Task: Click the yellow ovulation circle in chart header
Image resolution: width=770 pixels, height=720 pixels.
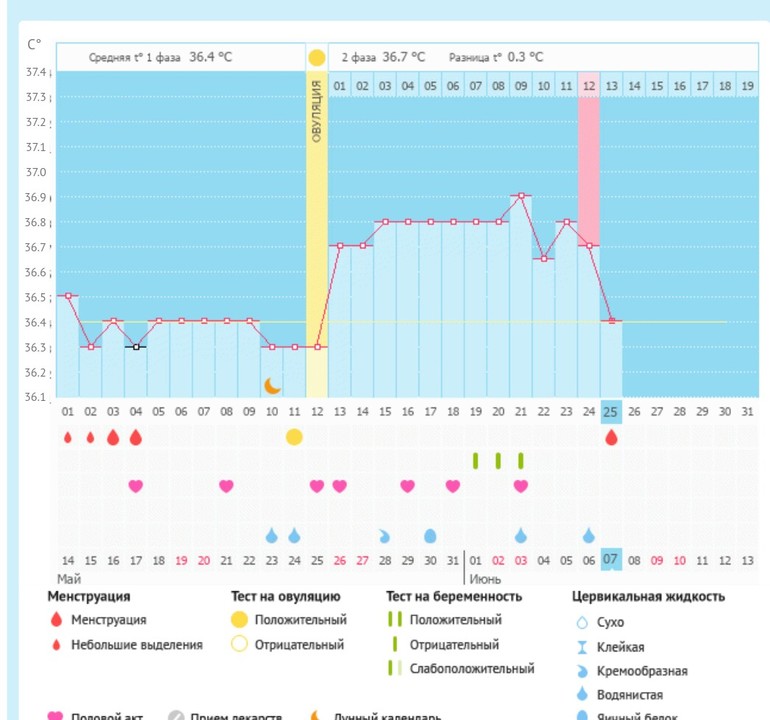Action: tap(317, 58)
